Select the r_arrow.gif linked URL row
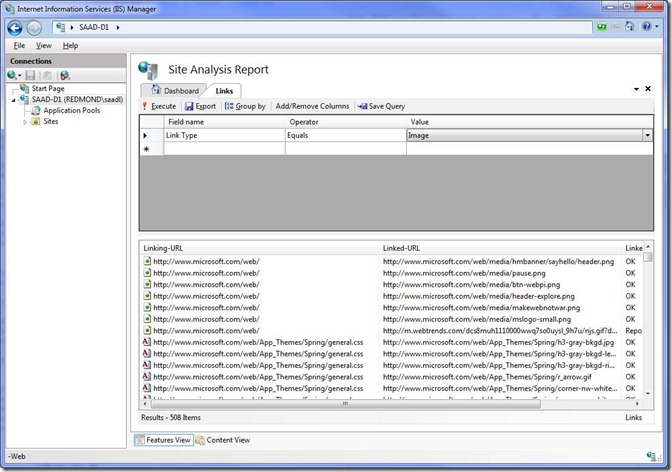This screenshot has height=472, width=672. [487, 377]
